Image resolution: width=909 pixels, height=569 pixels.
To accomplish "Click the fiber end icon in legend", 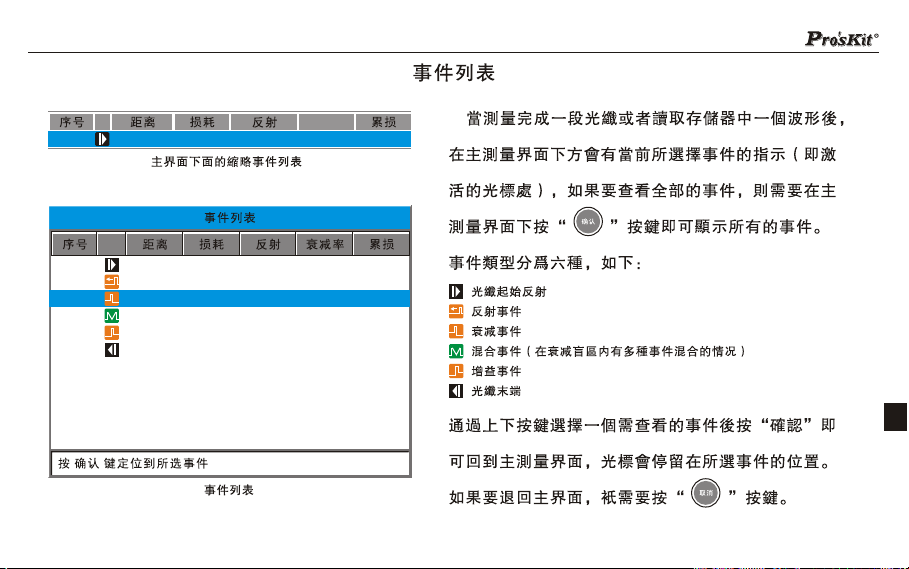I will pos(456,391).
